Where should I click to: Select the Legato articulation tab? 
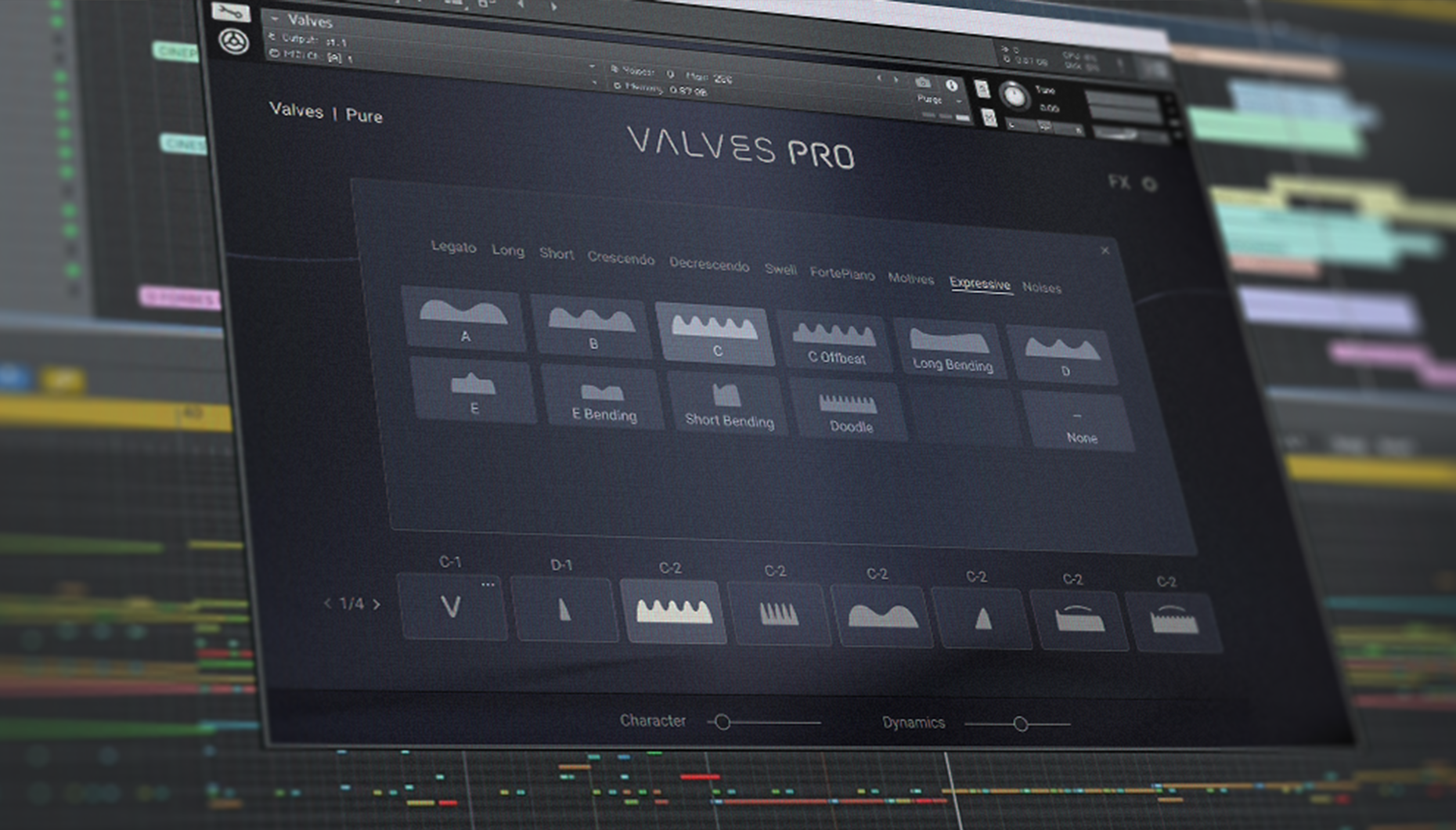[453, 247]
